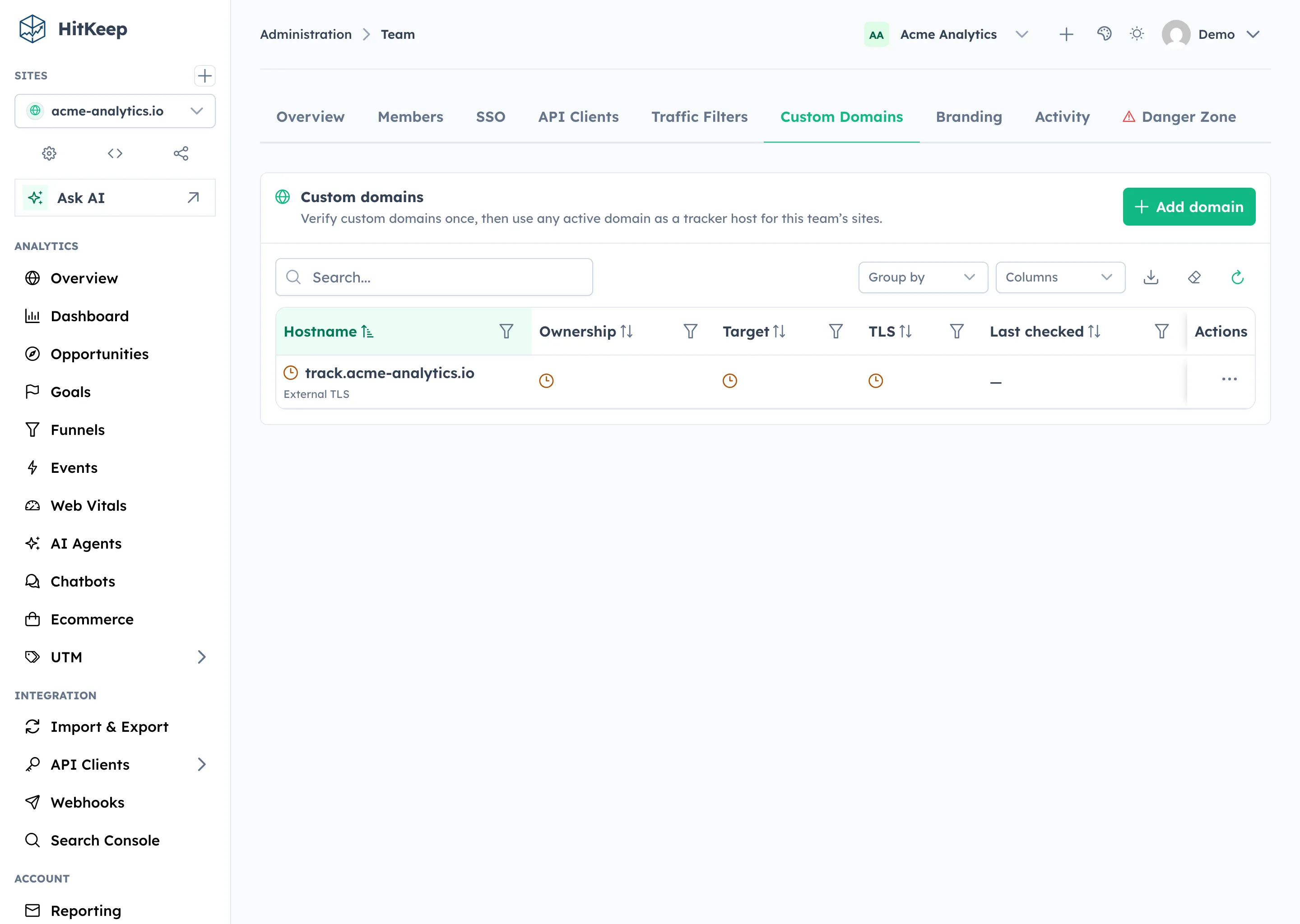Image resolution: width=1300 pixels, height=924 pixels.
Task: Open the Columns dropdown
Action: pyautogui.click(x=1060, y=277)
